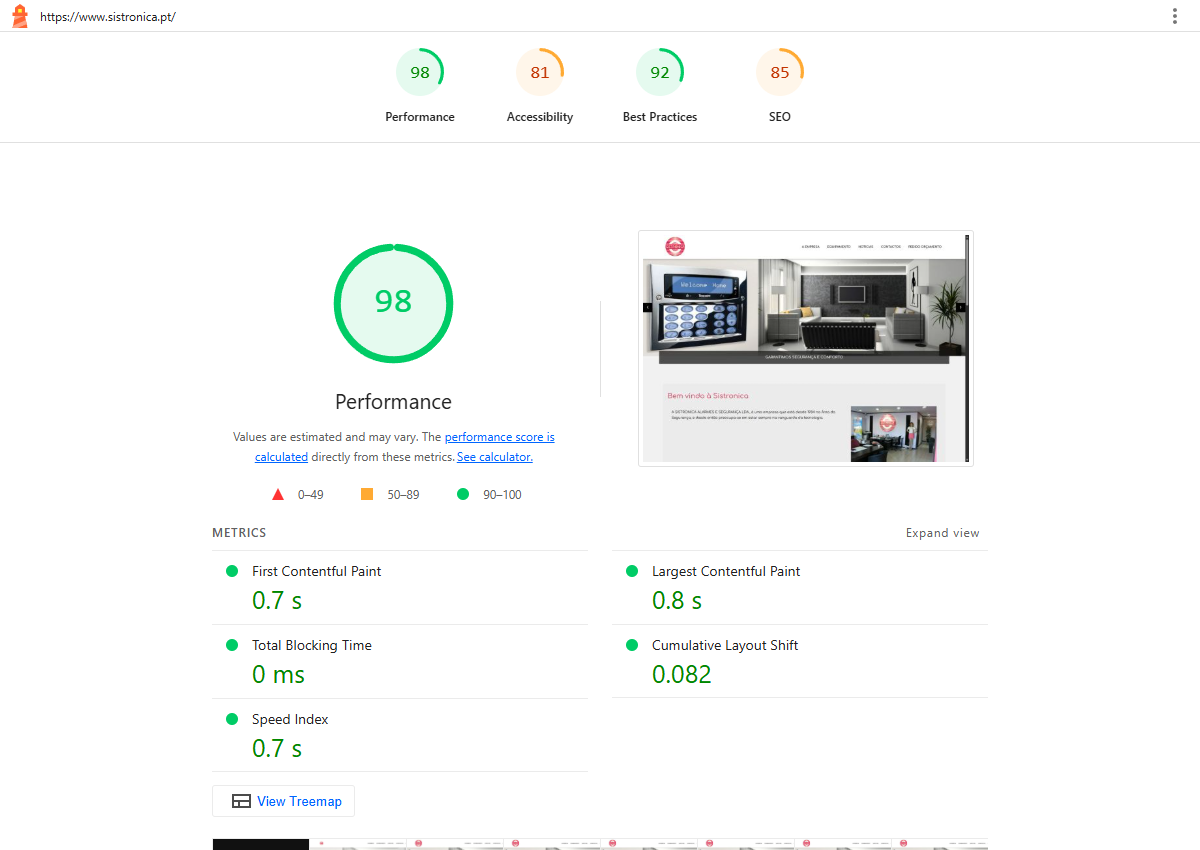The height and width of the screenshot is (850, 1200).
Task: Click the green dot beside Total Blocking Time
Action: 232,645
